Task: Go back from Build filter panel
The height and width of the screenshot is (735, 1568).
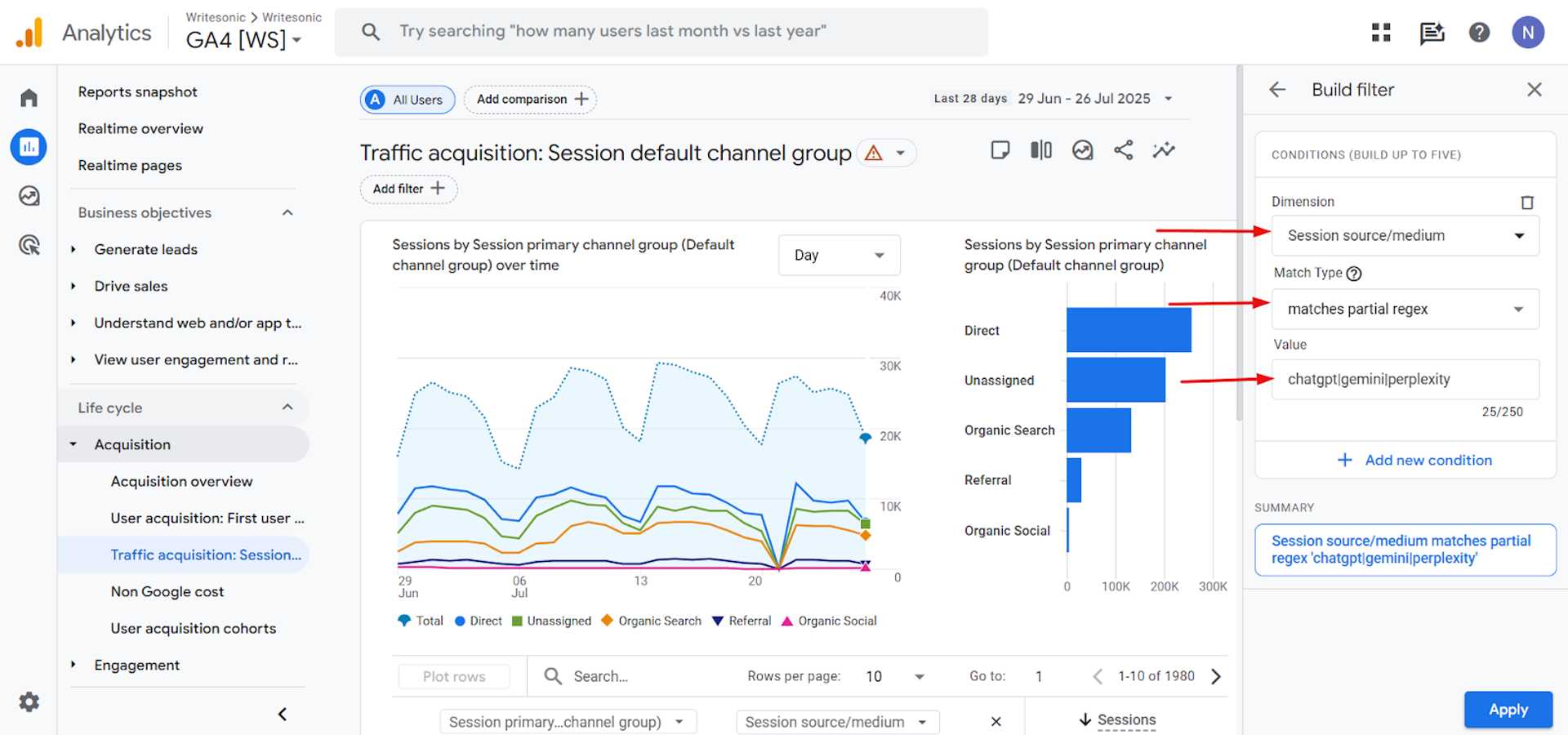Action: click(1277, 90)
